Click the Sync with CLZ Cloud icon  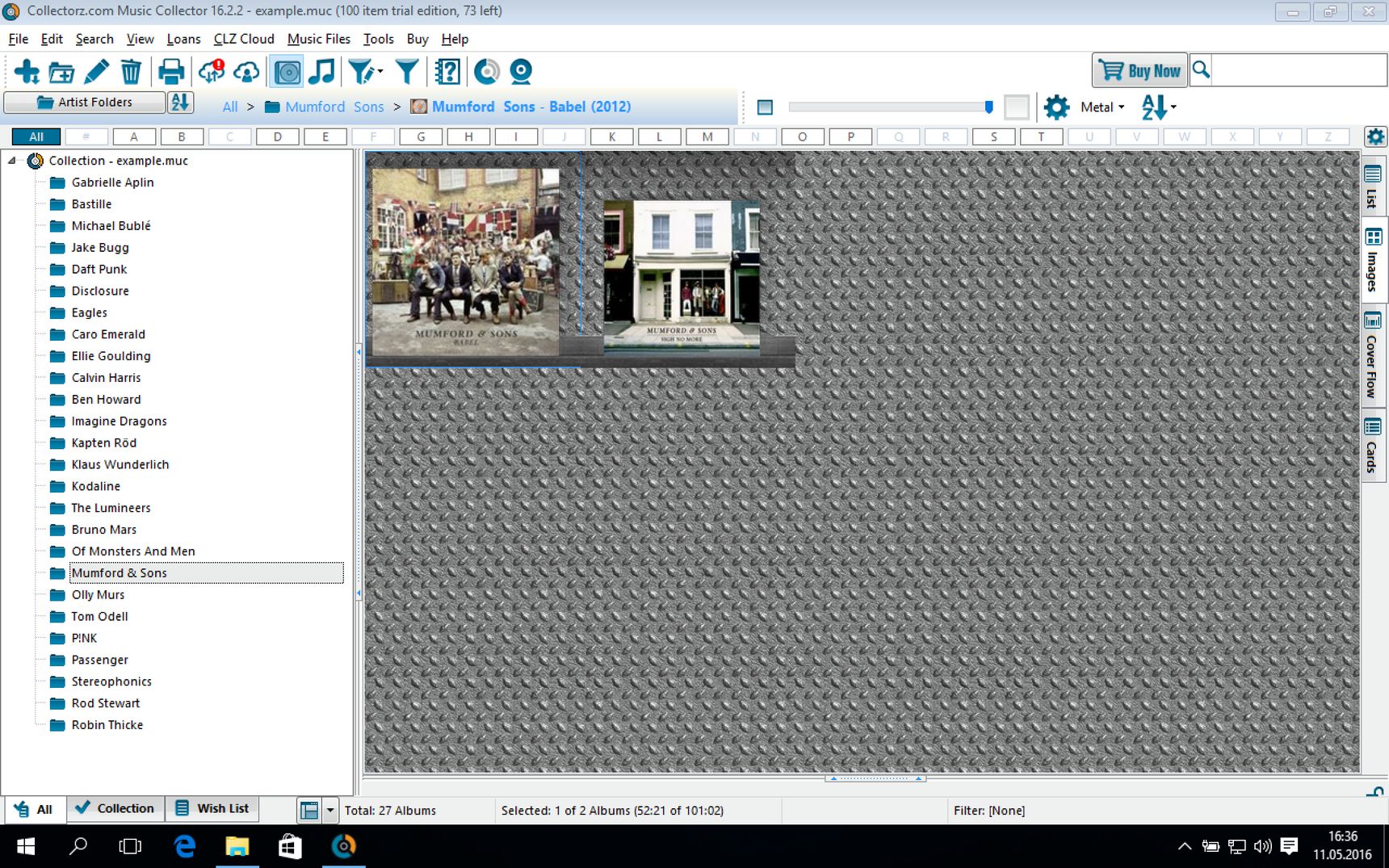[212, 72]
